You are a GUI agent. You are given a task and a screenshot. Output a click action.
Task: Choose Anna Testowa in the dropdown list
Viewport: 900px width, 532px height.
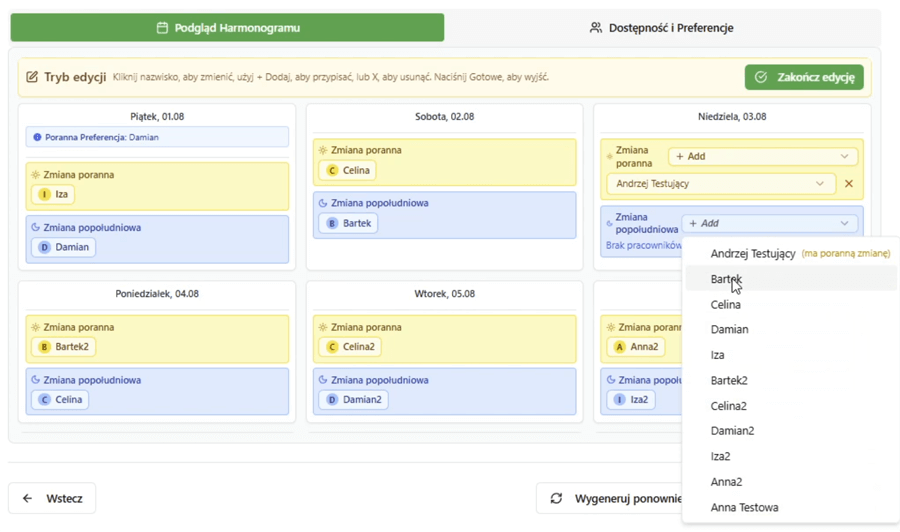744,507
